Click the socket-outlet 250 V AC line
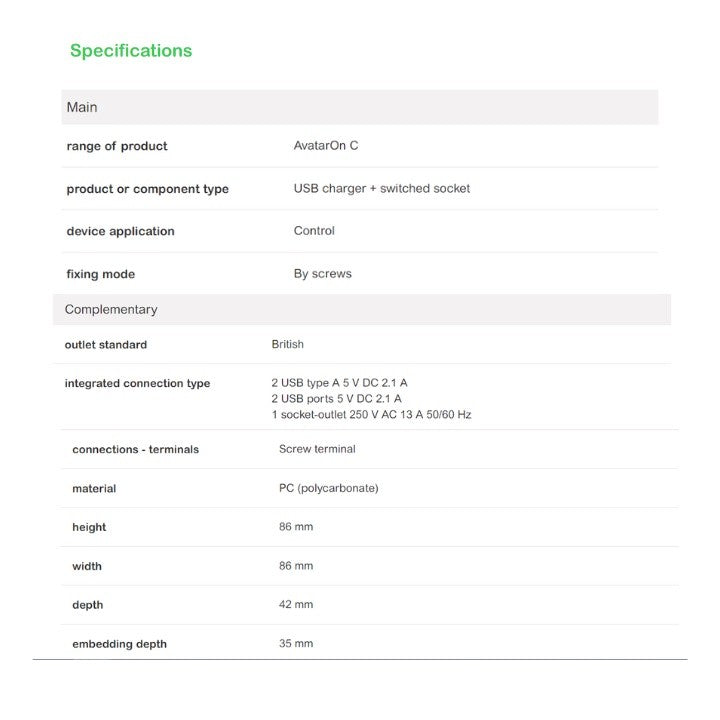720x720 pixels. [x=371, y=414]
